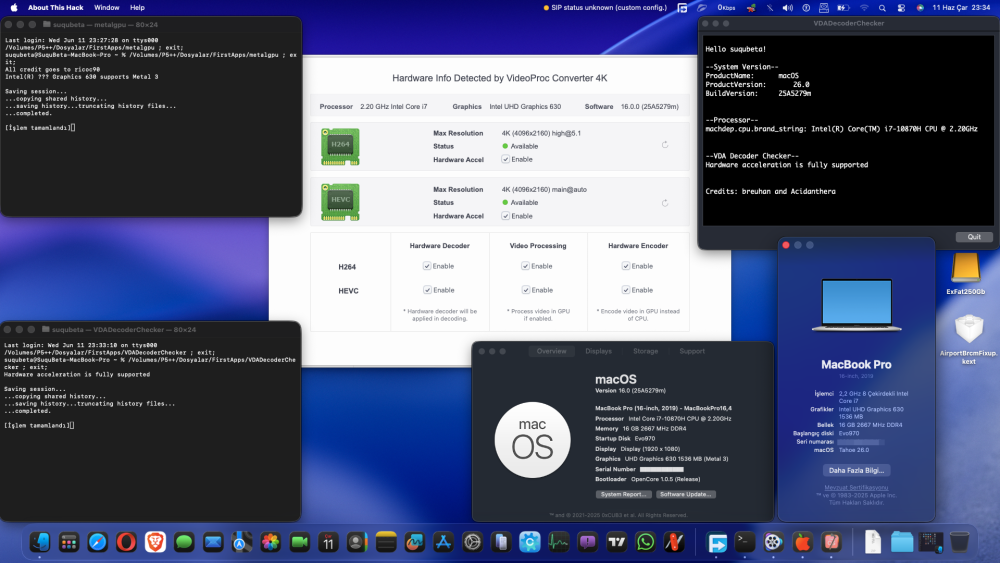
Task: Open Photos app in the Dock
Action: point(270,542)
